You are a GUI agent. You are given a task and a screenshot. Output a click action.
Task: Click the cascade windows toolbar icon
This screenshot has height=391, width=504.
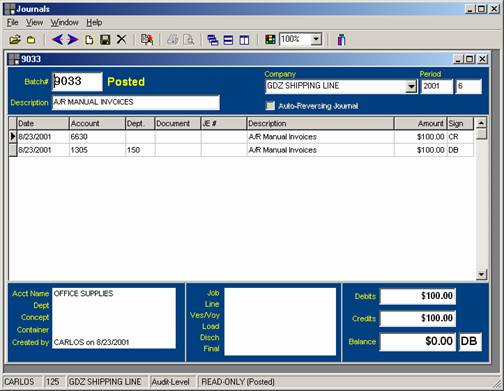click(213, 40)
